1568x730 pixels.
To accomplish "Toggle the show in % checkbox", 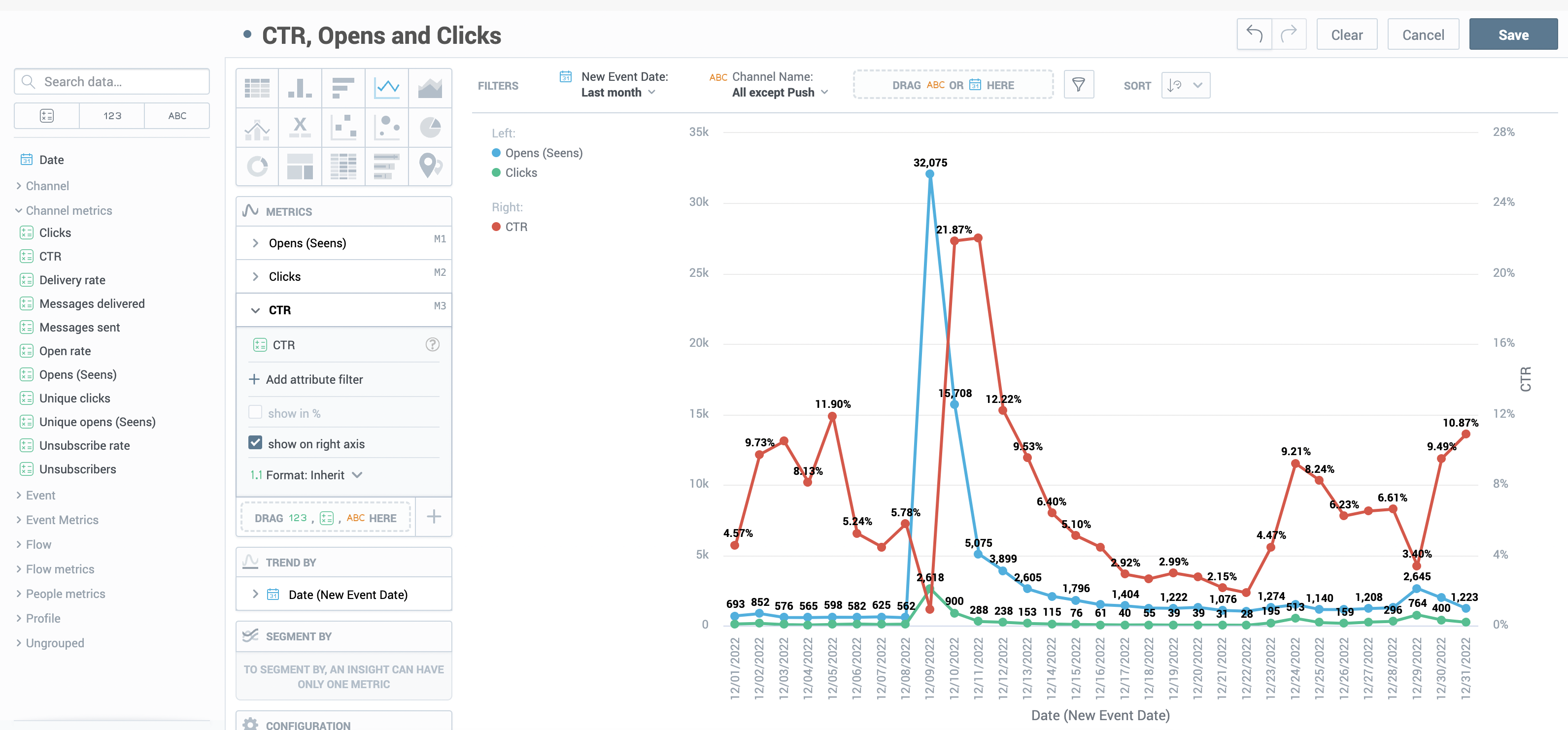I will (x=256, y=412).
